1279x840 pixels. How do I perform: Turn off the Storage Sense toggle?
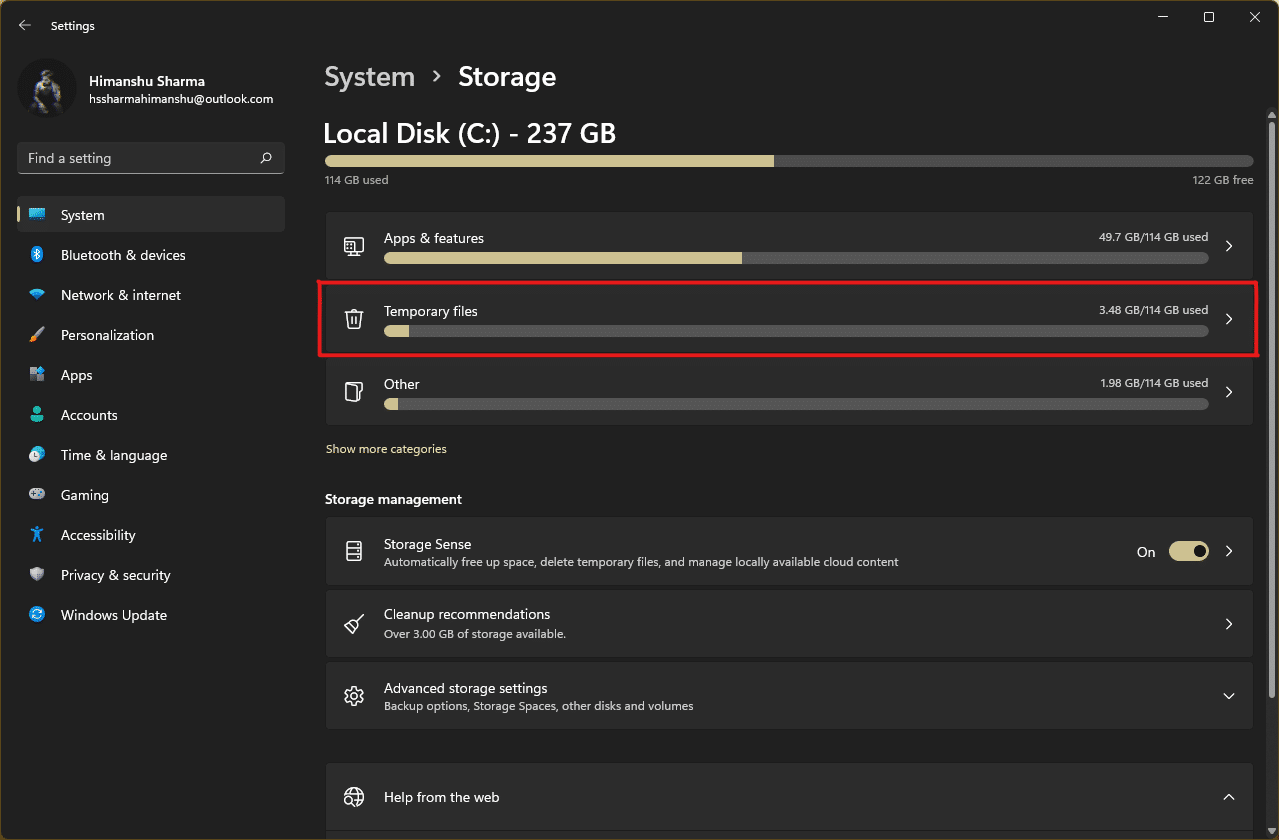[1189, 551]
